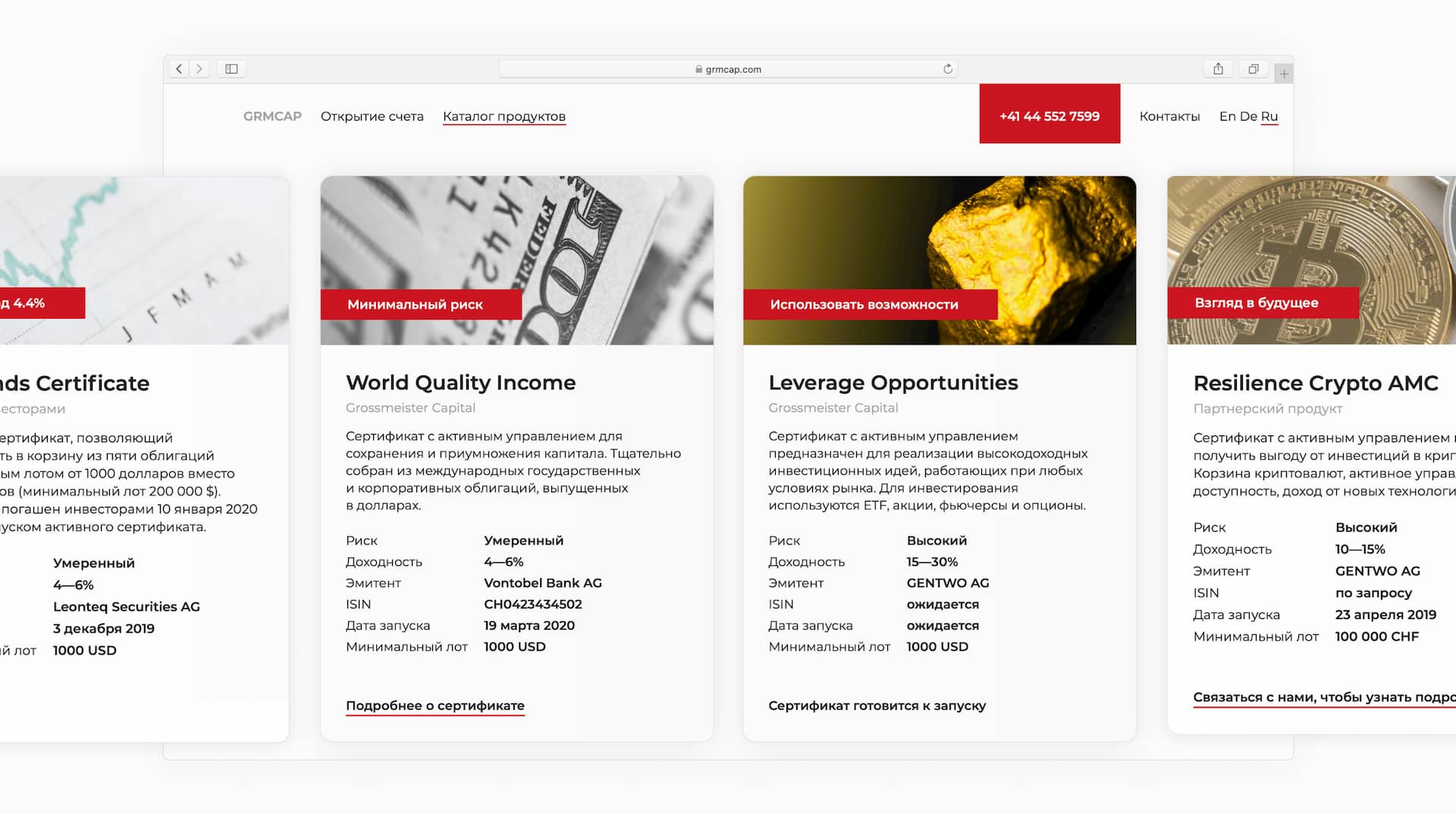Switch language to En

[x=1227, y=116]
